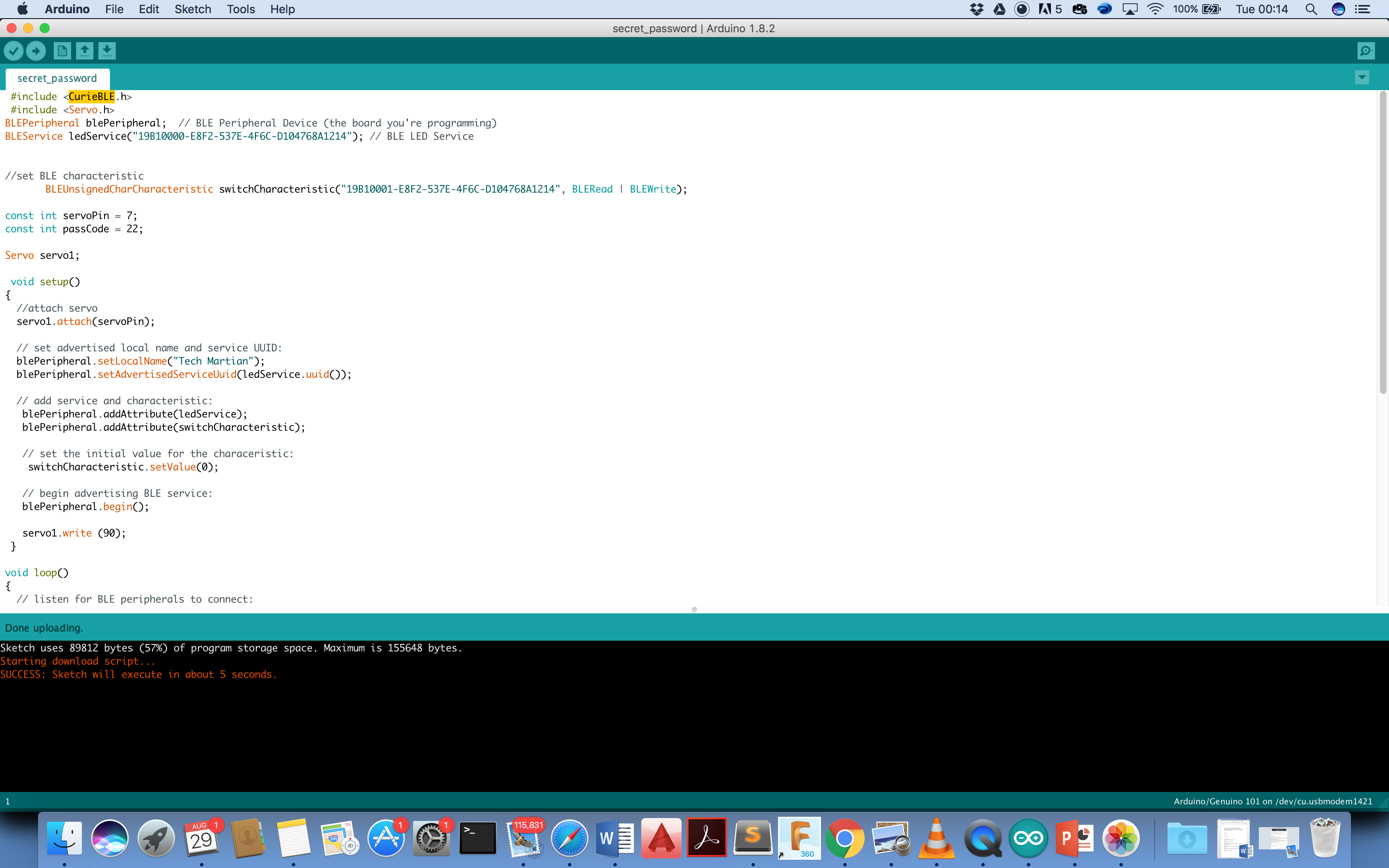Click the Adobe menu bar icon
The height and width of the screenshot is (868, 1389).
click(1050, 9)
